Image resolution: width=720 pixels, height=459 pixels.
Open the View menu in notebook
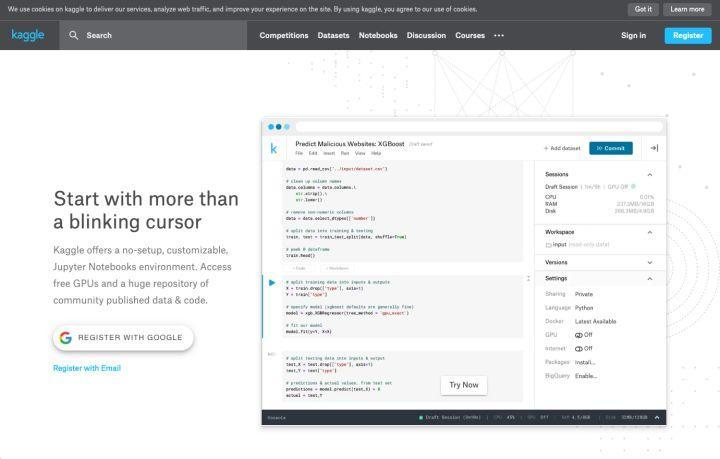click(x=360, y=153)
